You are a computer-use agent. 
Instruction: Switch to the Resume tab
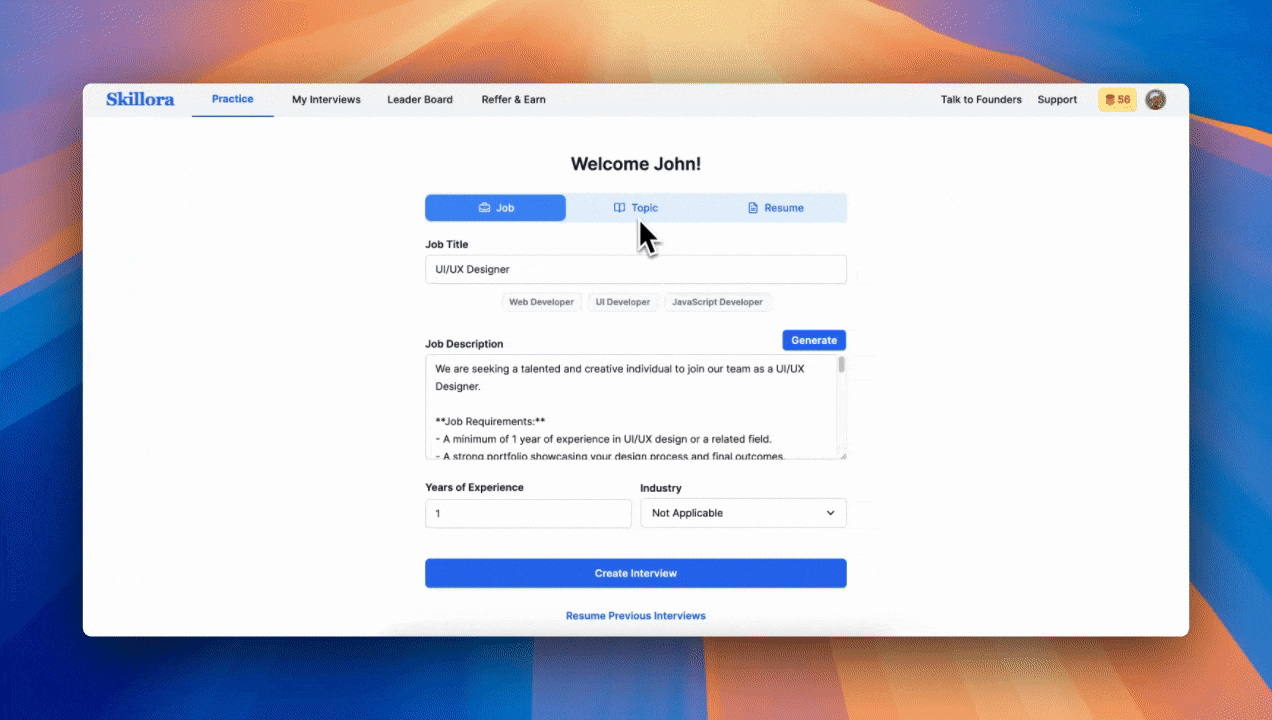[x=776, y=207]
